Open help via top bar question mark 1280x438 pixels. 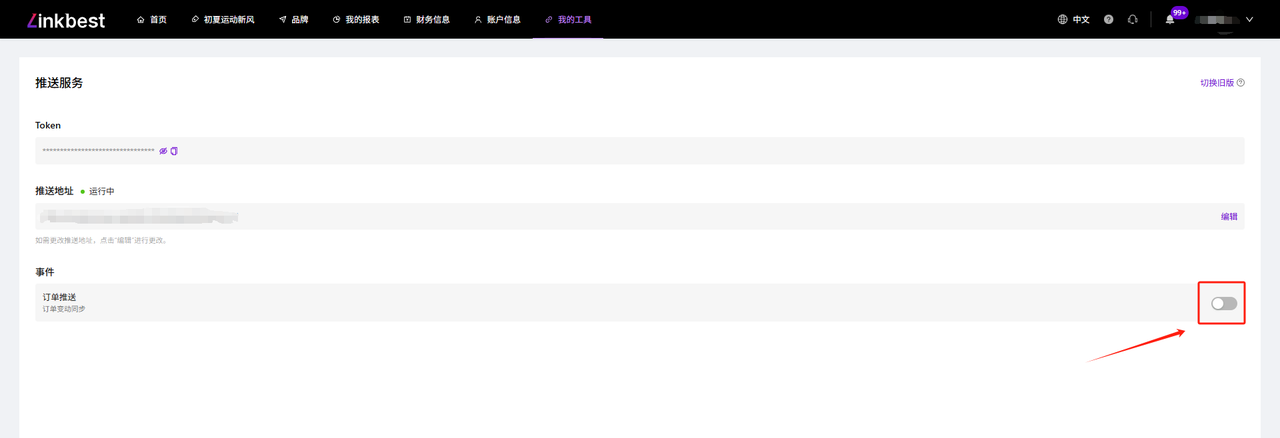click(1108, 20)
